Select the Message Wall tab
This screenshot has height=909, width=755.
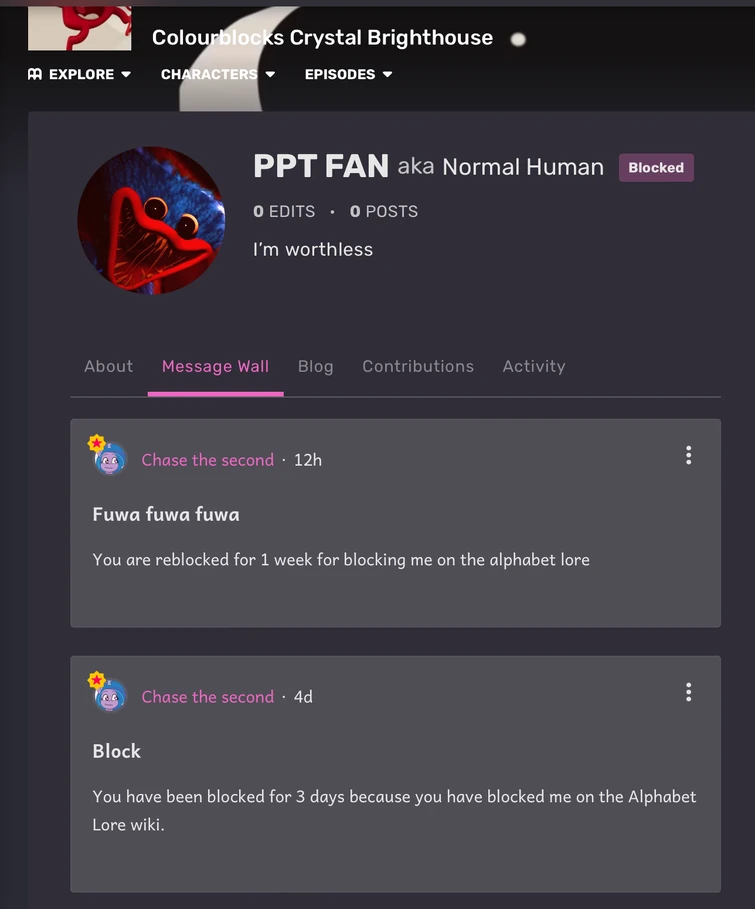click(x=215, y=366)
